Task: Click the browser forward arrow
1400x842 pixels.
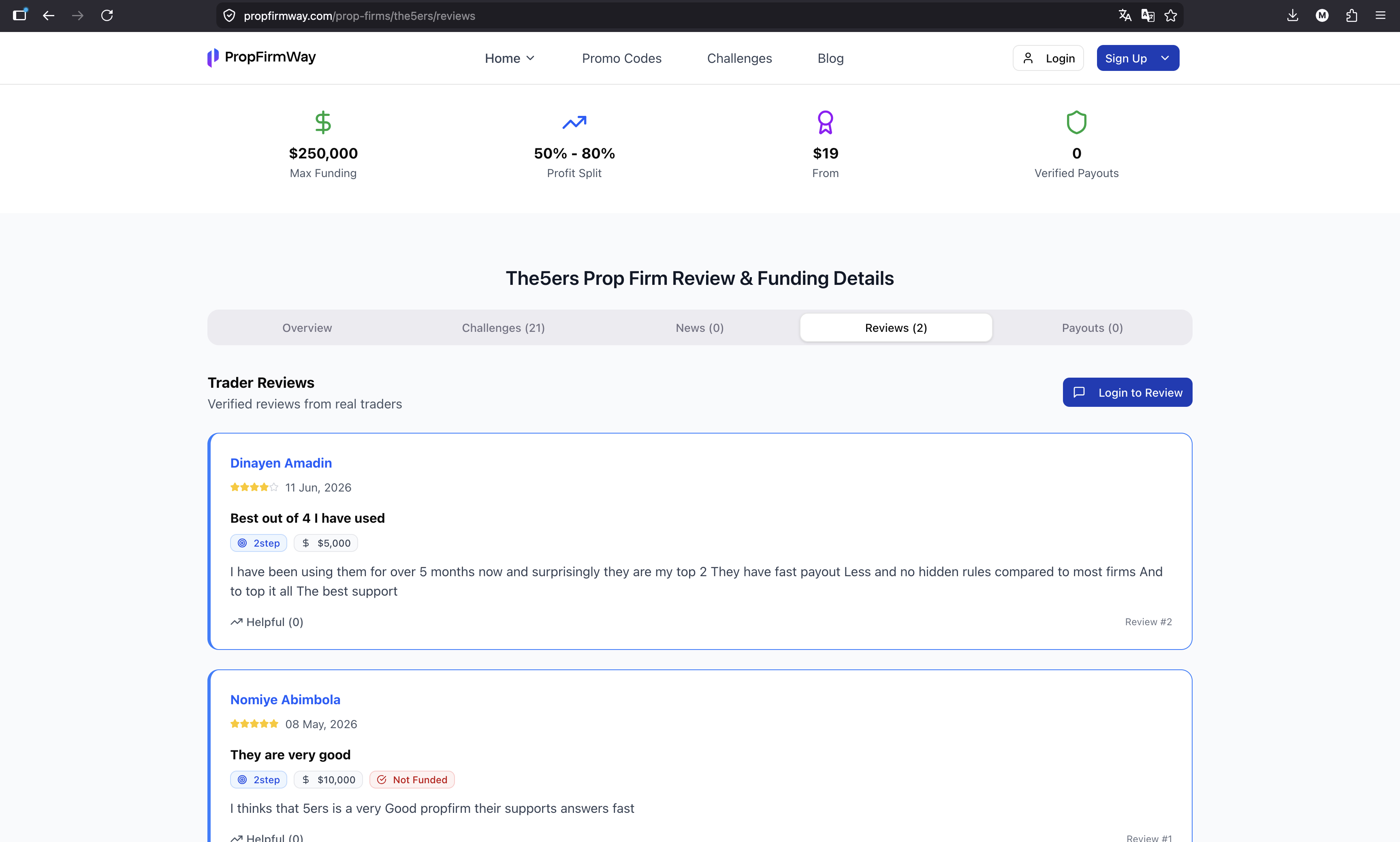Action: [78, 15]
